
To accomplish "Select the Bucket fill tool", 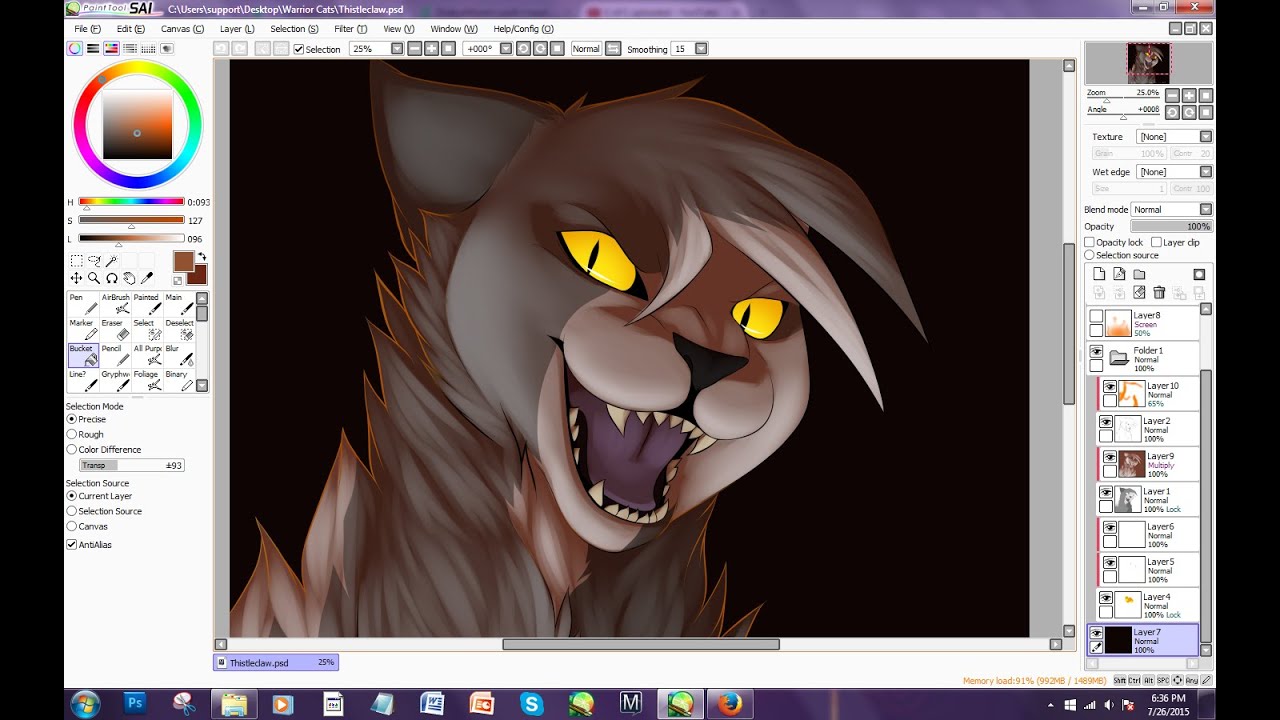I will pyautogui.click(x=83, y=355).
